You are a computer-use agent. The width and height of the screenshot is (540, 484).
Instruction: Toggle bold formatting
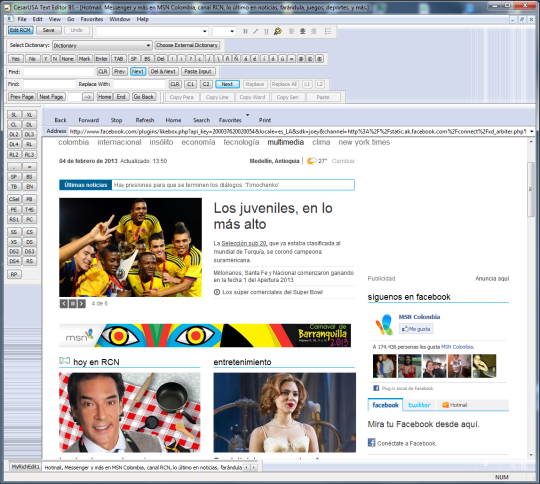click(245, 31)
